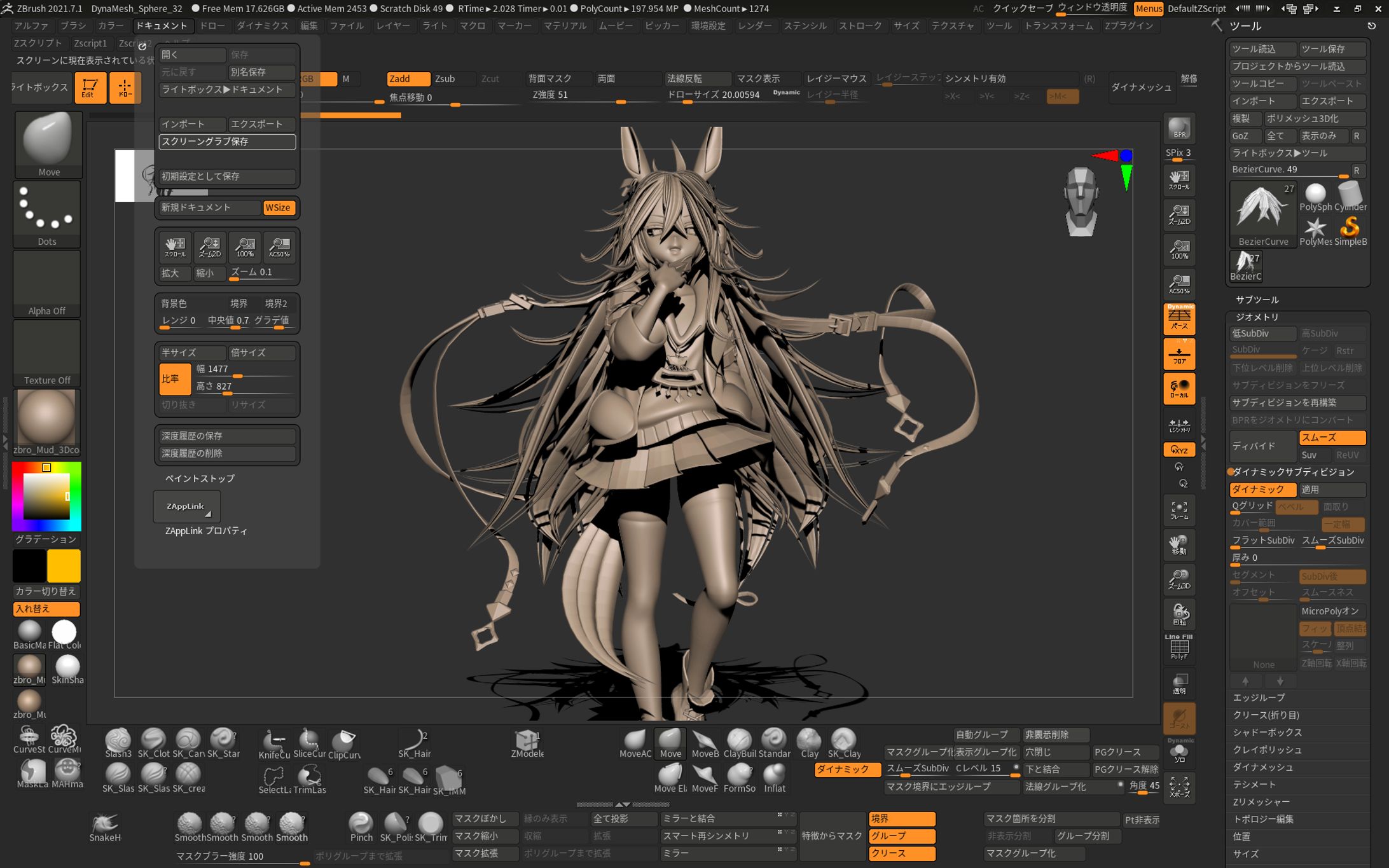
Task: Toggle the Floor grid icon
Action: tap(1179, 354)
